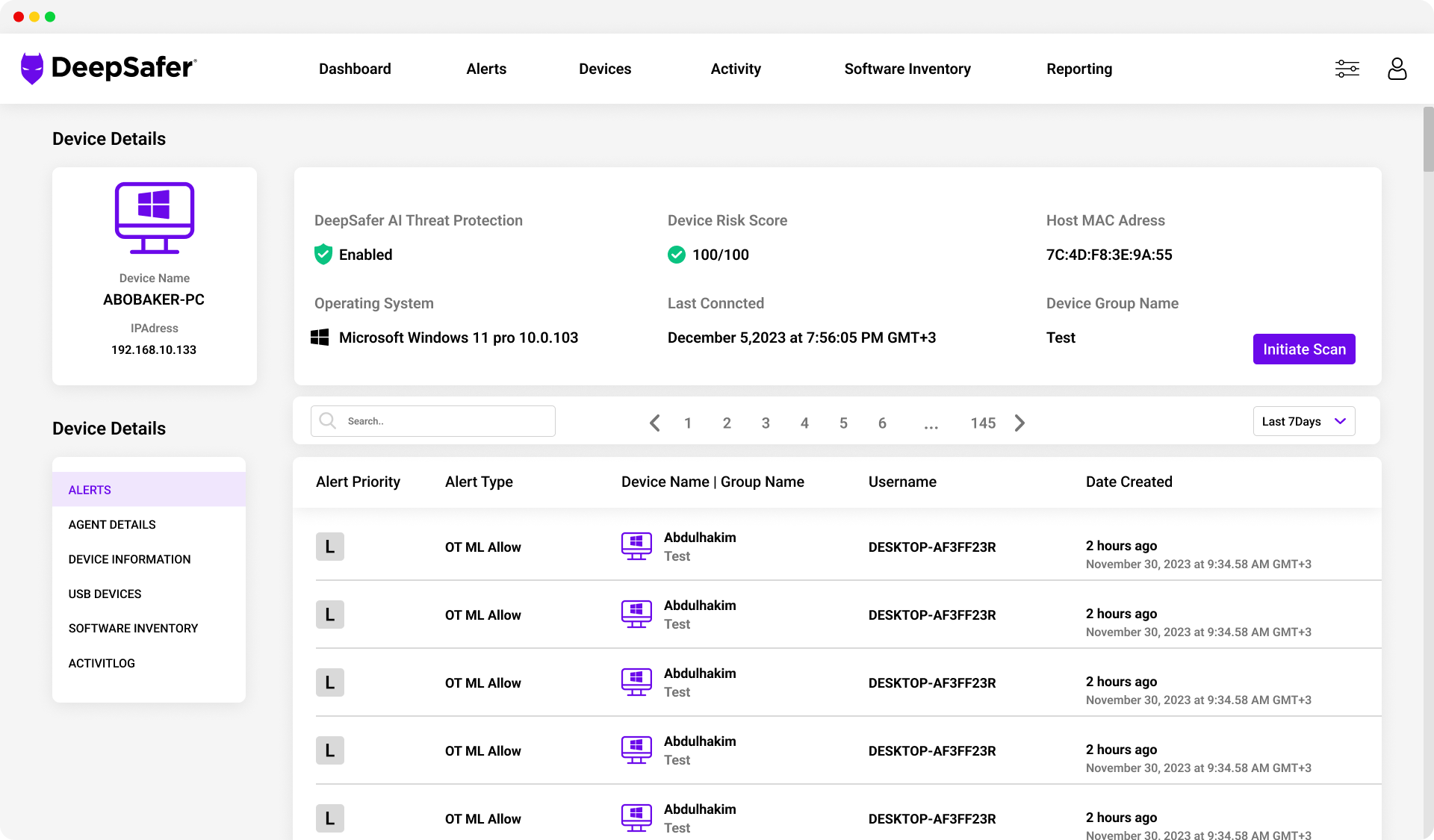Click the Initiate Scan button
The image size is (1434, 840).
click(x=1303, y=349)
